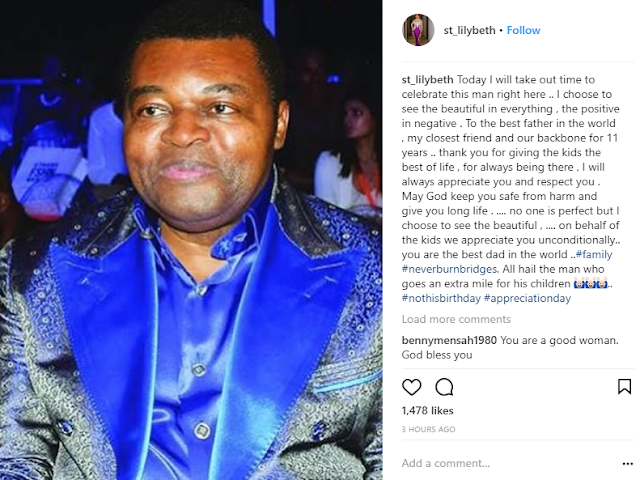Open comments with the speech bubble icon

444,387
